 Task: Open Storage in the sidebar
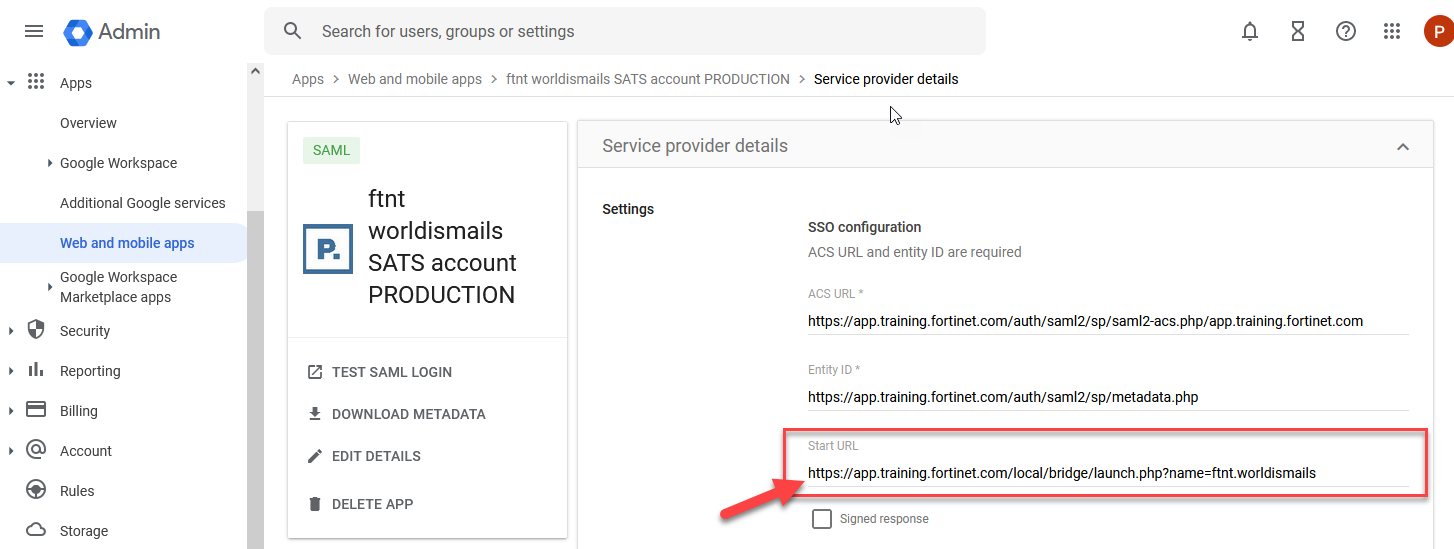(84, 531)
